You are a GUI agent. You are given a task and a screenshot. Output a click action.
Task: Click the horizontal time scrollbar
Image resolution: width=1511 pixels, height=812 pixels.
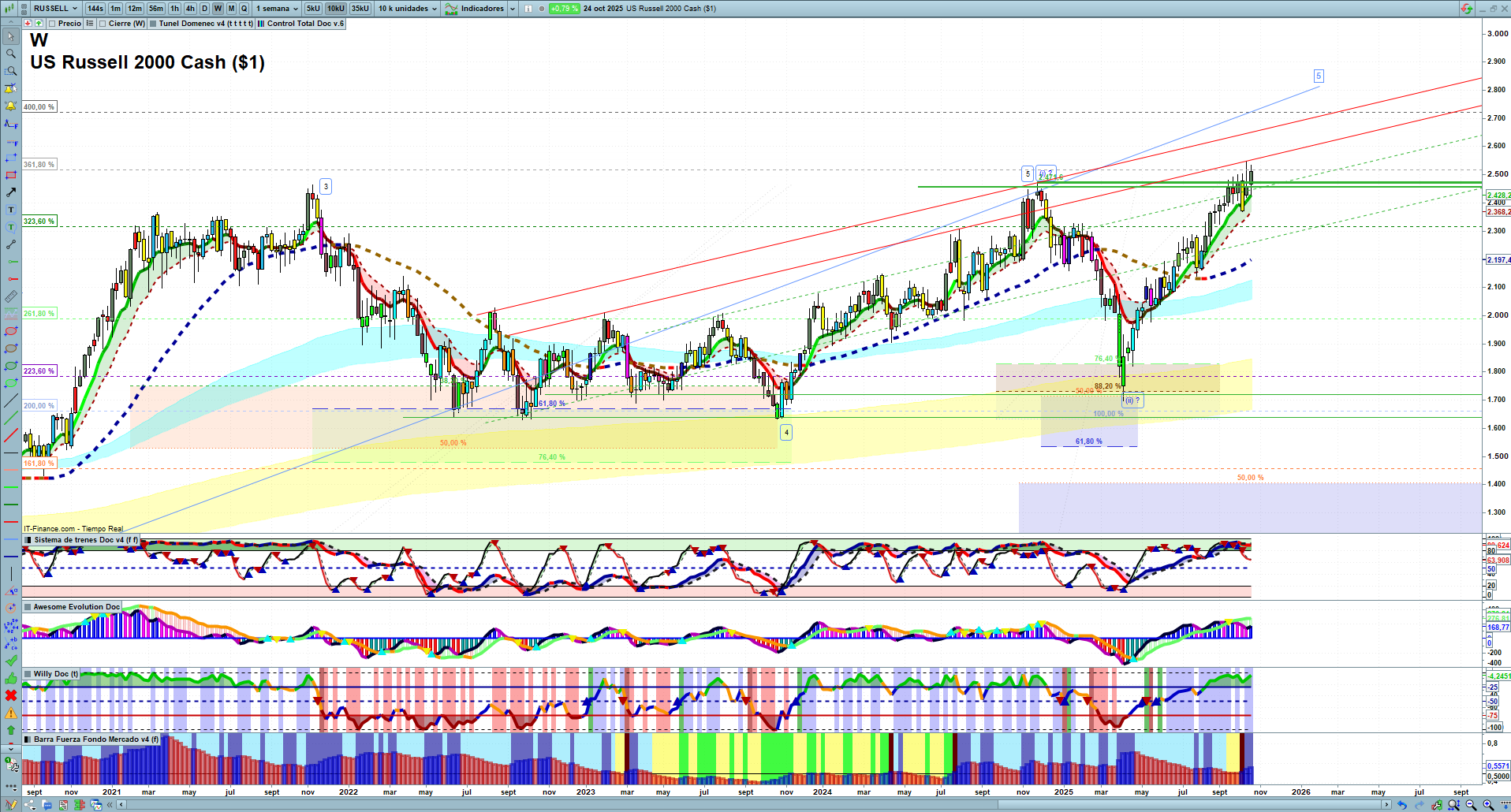(749, 805)
